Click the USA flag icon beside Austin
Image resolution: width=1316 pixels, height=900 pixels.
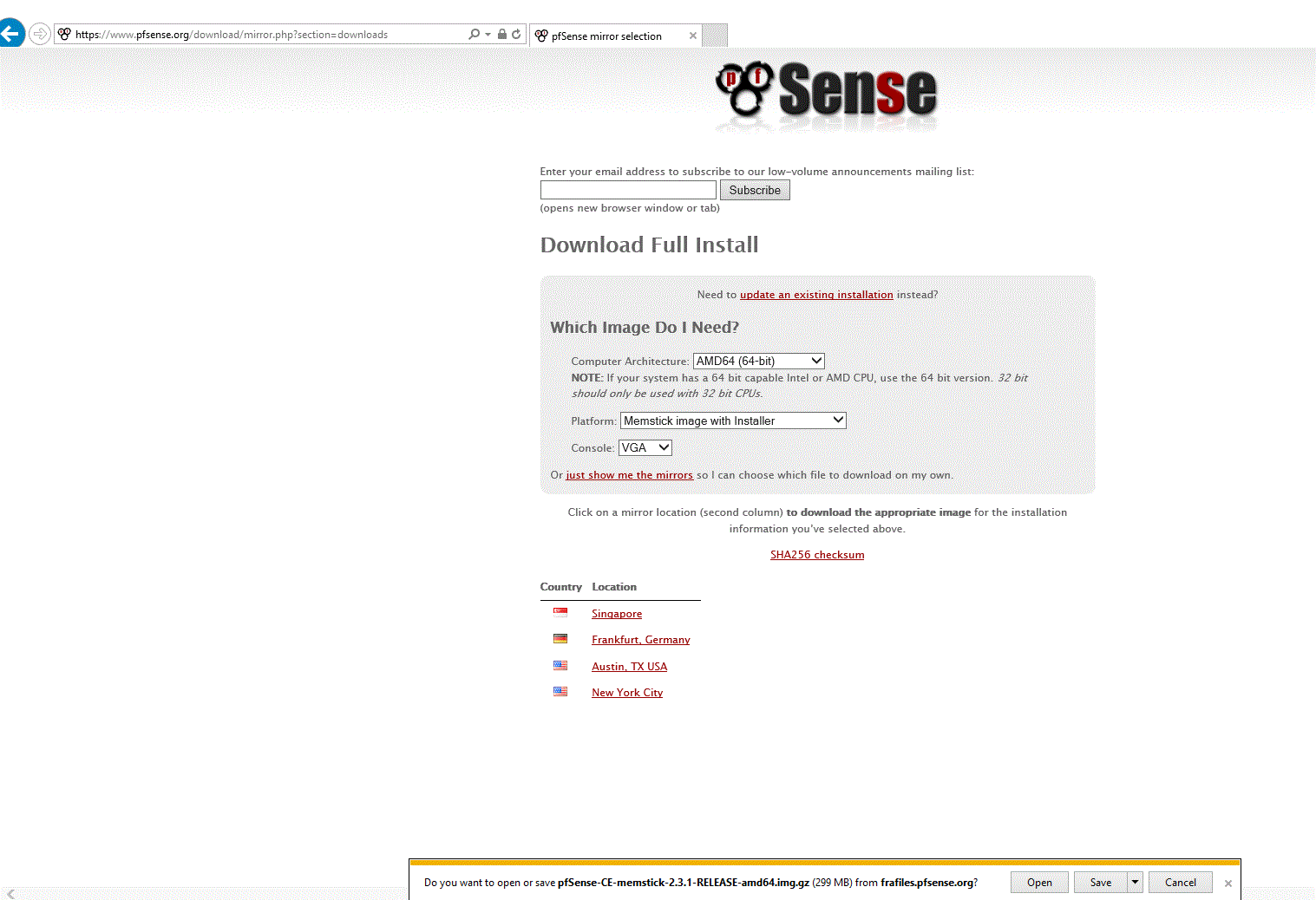coord(560,666)
